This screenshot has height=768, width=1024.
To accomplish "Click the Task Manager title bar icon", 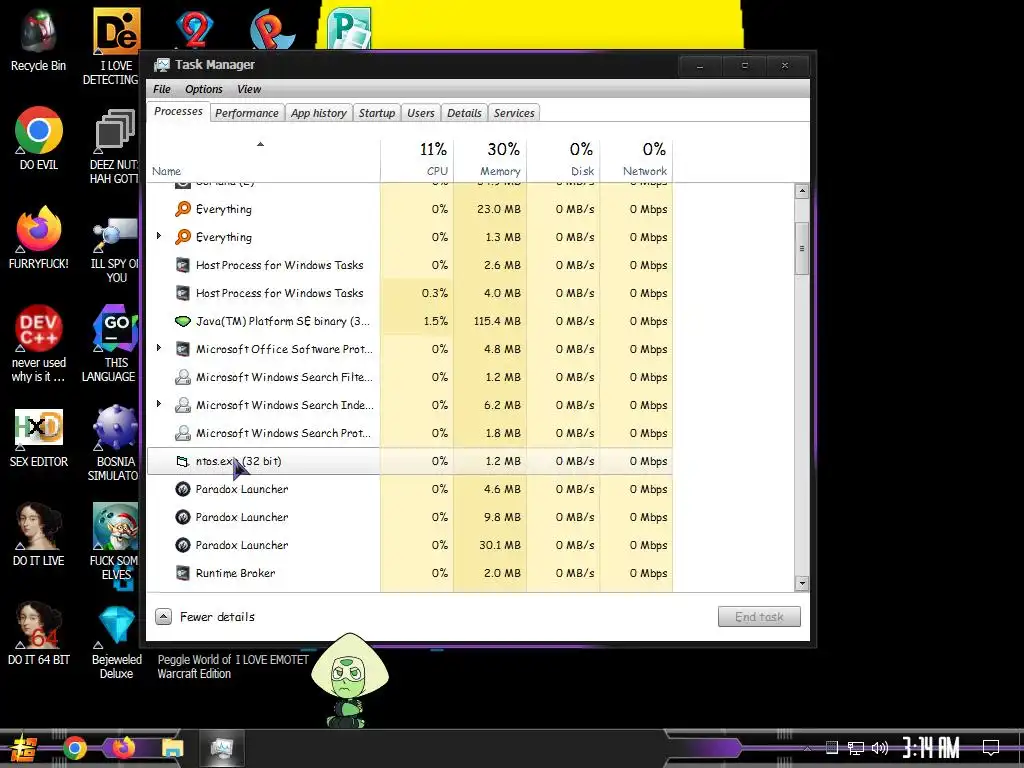I will point(161,65).
